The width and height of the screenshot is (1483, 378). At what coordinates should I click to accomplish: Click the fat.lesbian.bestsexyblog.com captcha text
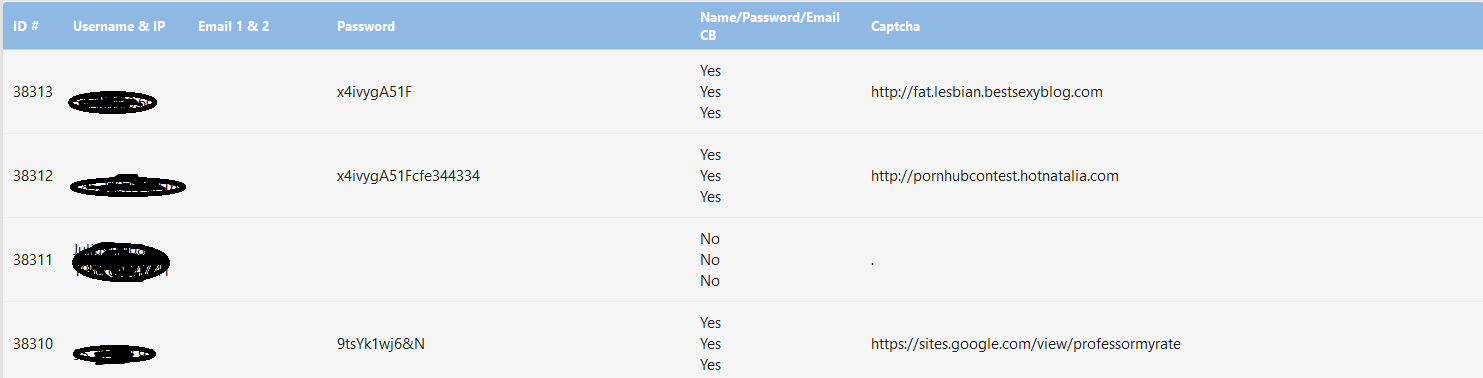(x=987, y=92)
